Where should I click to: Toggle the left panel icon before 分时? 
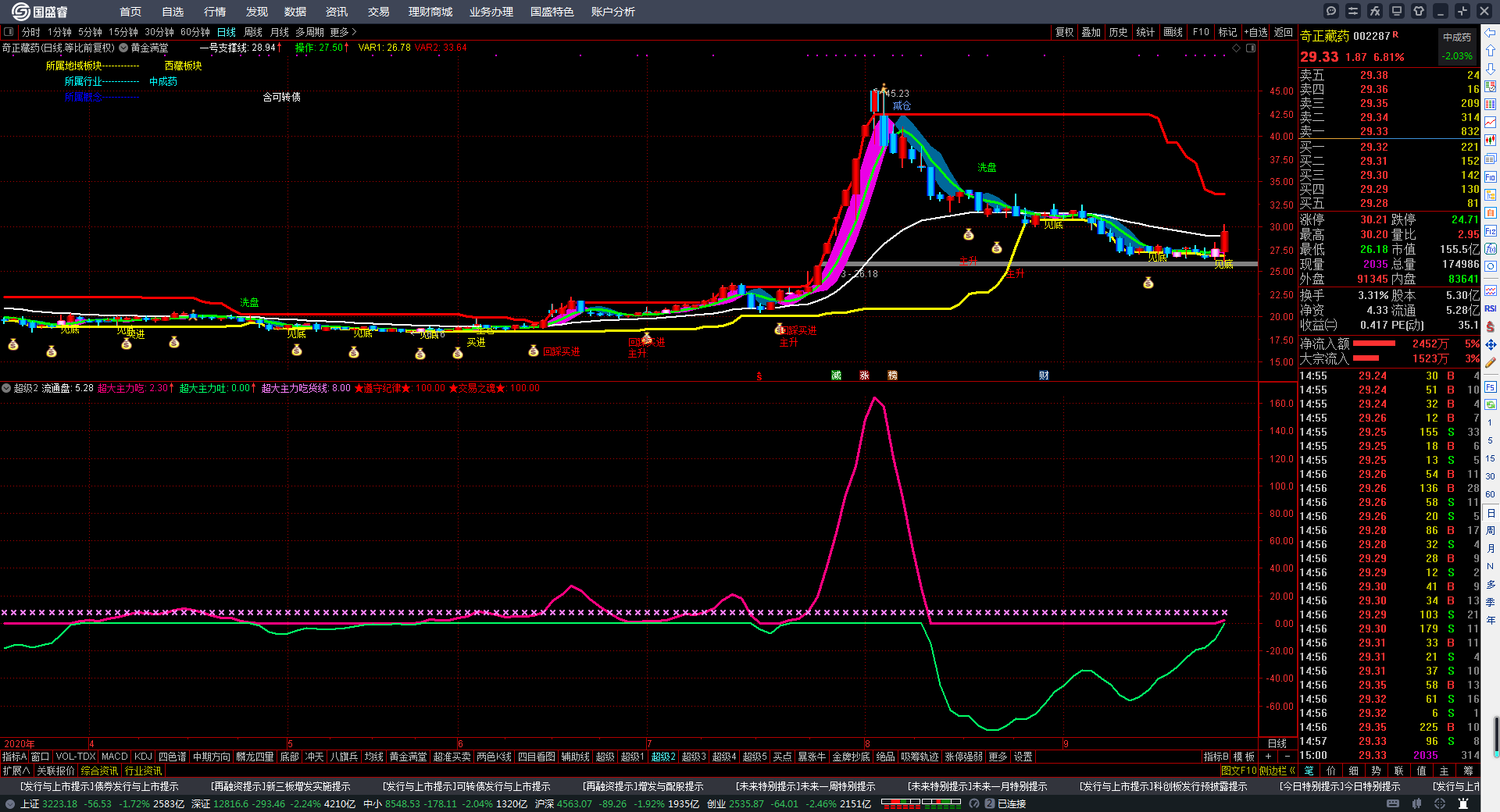point(9,32)
